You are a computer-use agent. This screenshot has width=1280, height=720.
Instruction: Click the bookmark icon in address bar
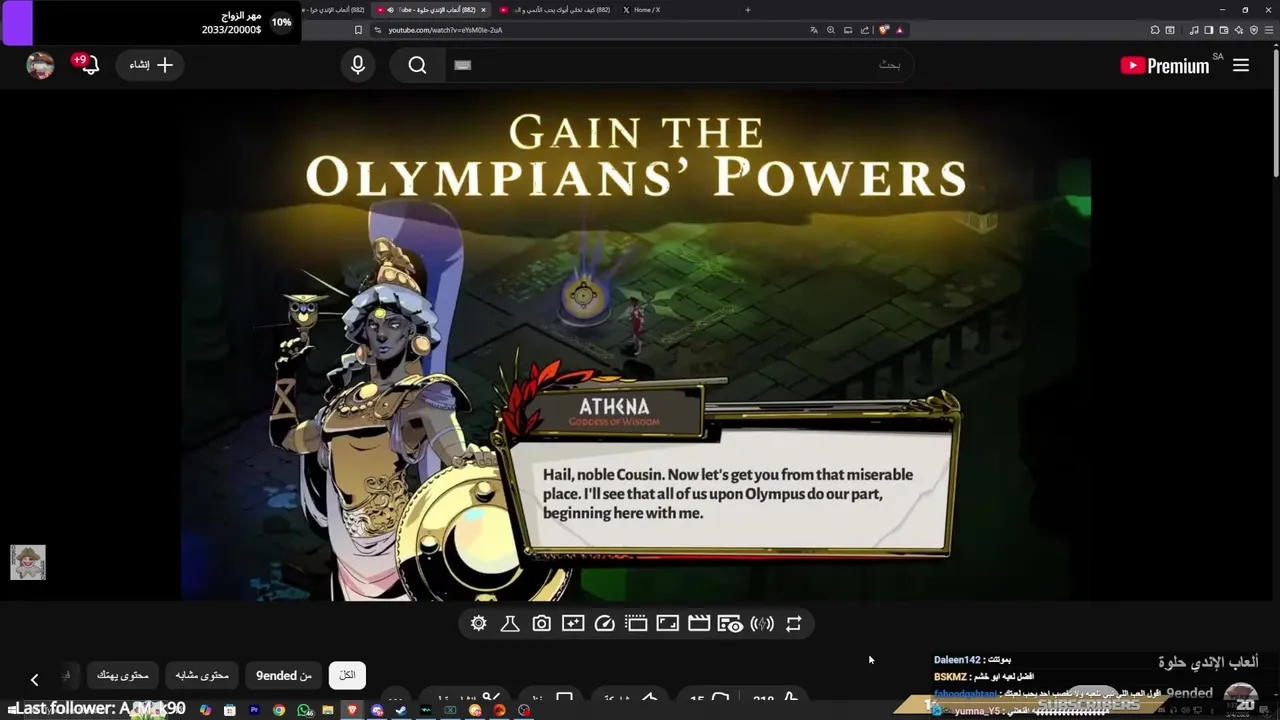tap(358, 30)
